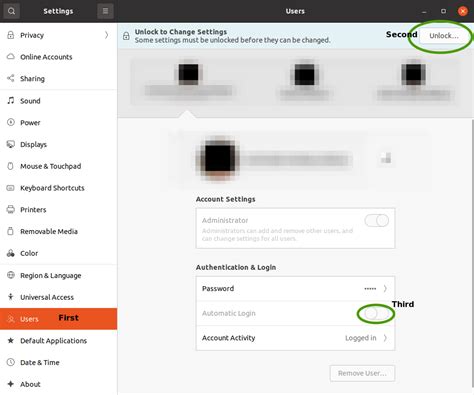Open Account Activity details chevron

click(x=385, y=338)
